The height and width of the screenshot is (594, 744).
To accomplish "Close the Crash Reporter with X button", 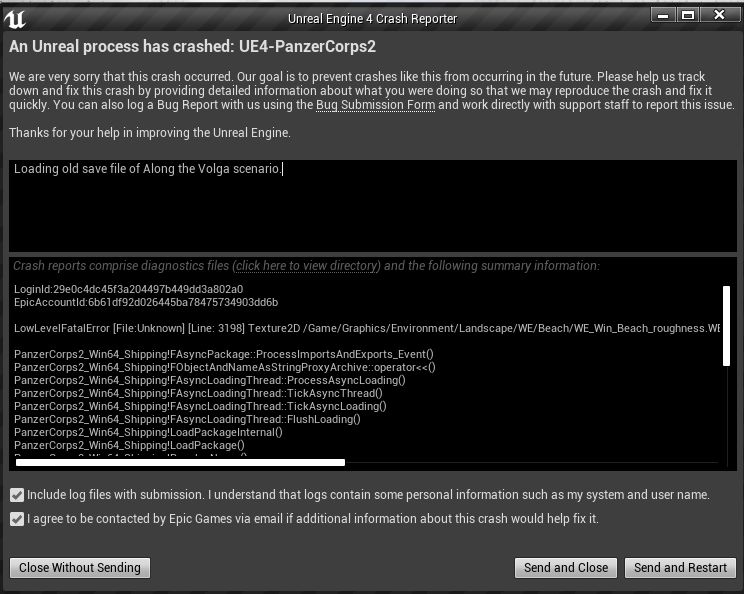I will pyautogui.click(x=719, y=15).
